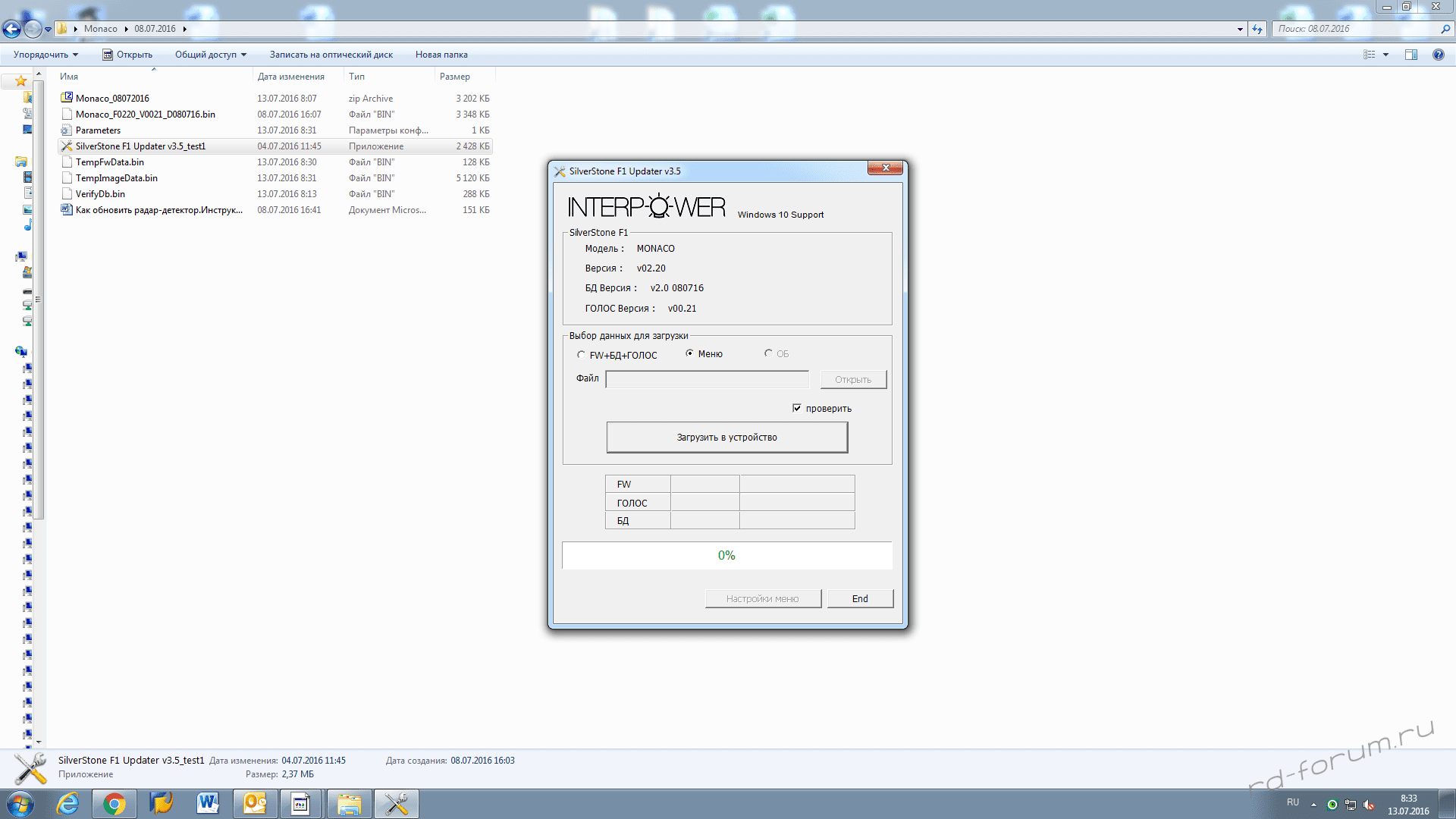The image size is (1456, 819).
Task: Expand the Общий доступ dropdown
Action: [x=210, y=55]
